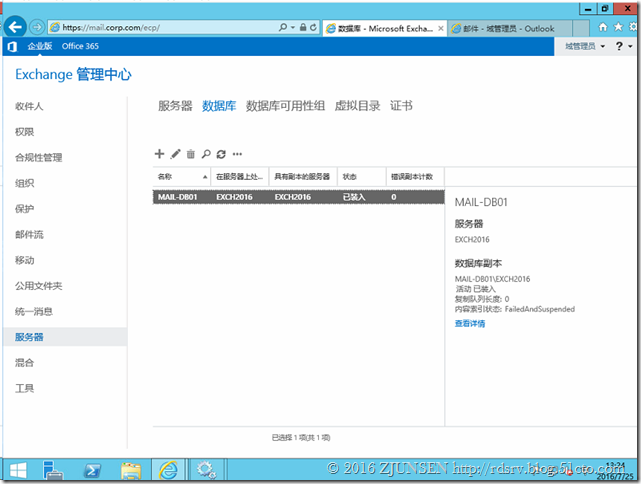Open 查看详情 link in details pane
This screenshot has height=484, width=641.
pos(470,324)
